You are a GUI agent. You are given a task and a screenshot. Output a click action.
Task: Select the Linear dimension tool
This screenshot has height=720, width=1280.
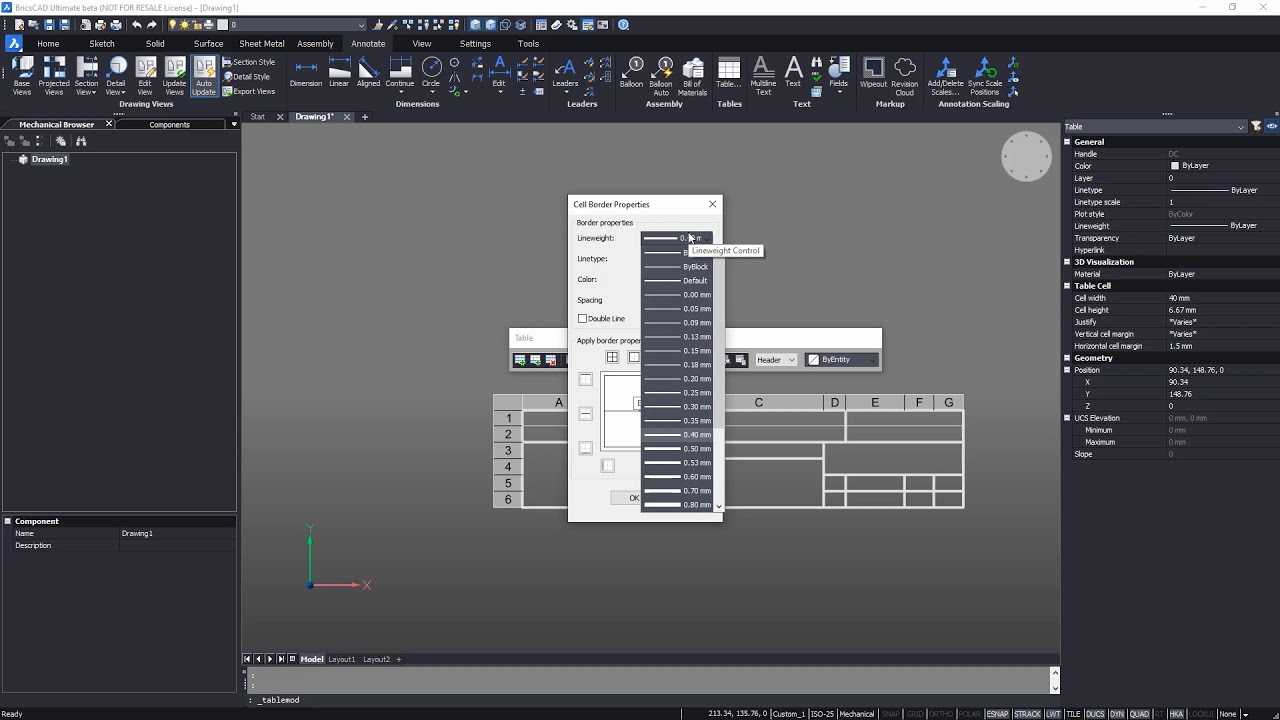pyautogui.click(x=339, y=73)
